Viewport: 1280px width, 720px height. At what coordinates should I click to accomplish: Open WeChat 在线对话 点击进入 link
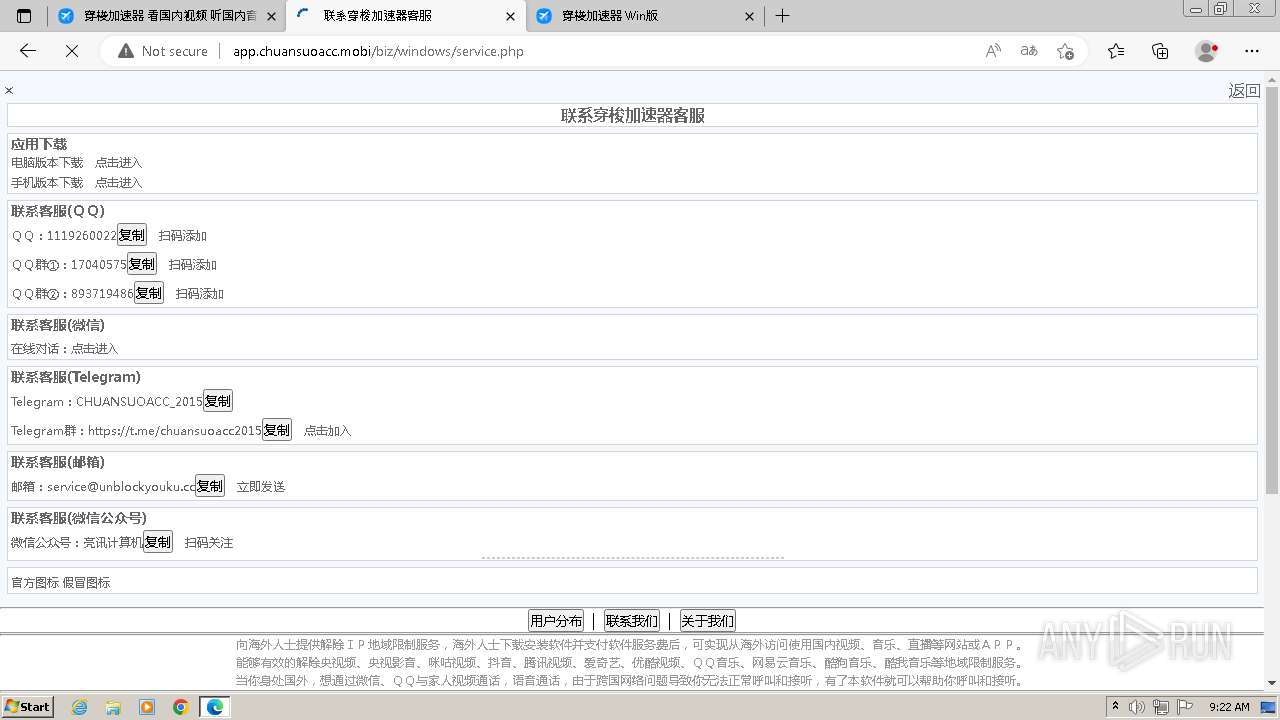pyautogui.click(x=94, y=349)
